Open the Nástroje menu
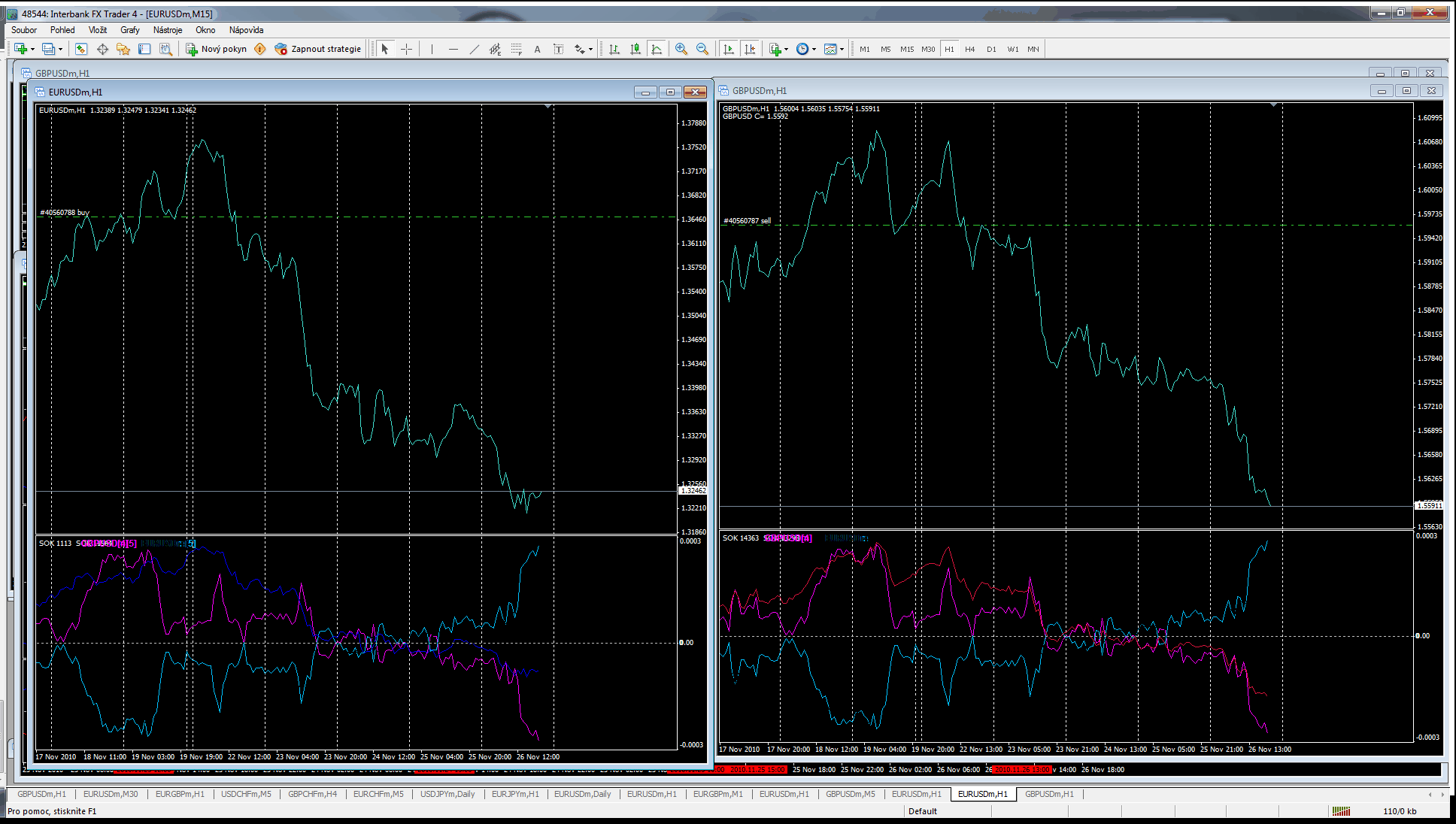The width and height of the screenshot is (1456, 824). (167, 30)
